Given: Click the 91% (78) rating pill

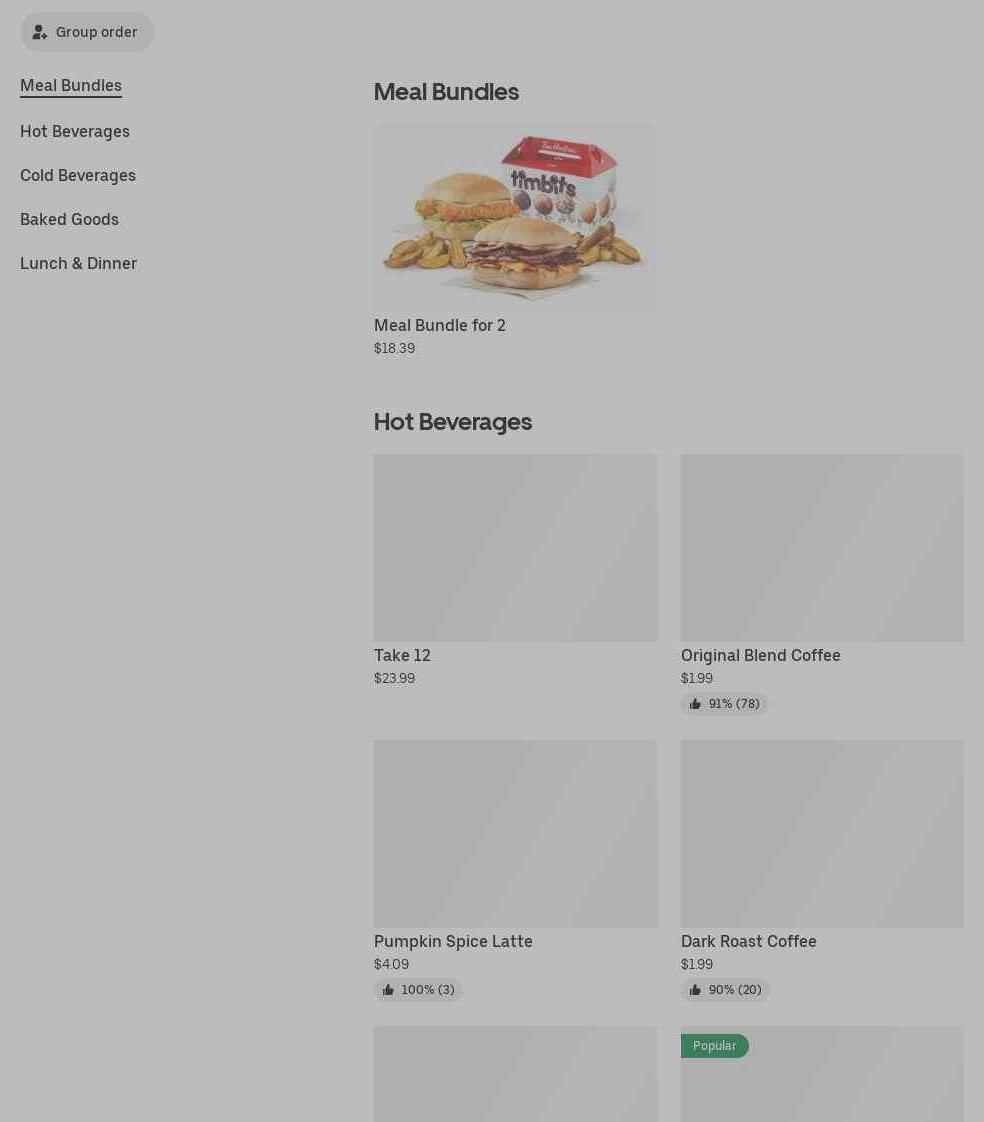Looking at the screenshot, I should 724,704.
